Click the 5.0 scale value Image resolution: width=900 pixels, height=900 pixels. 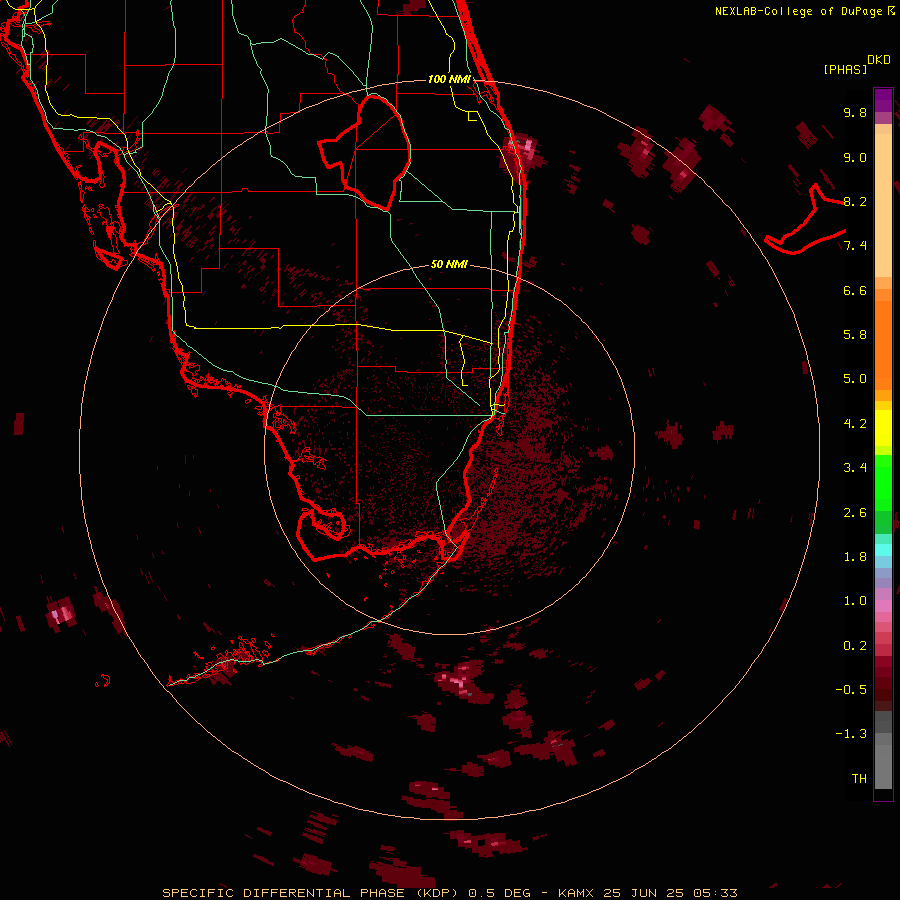point(855,379)
